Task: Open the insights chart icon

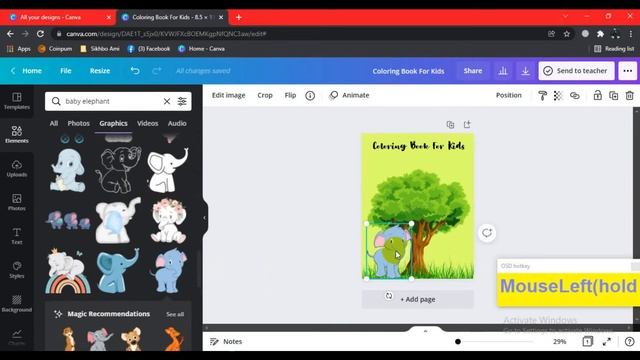Action: 503,71
